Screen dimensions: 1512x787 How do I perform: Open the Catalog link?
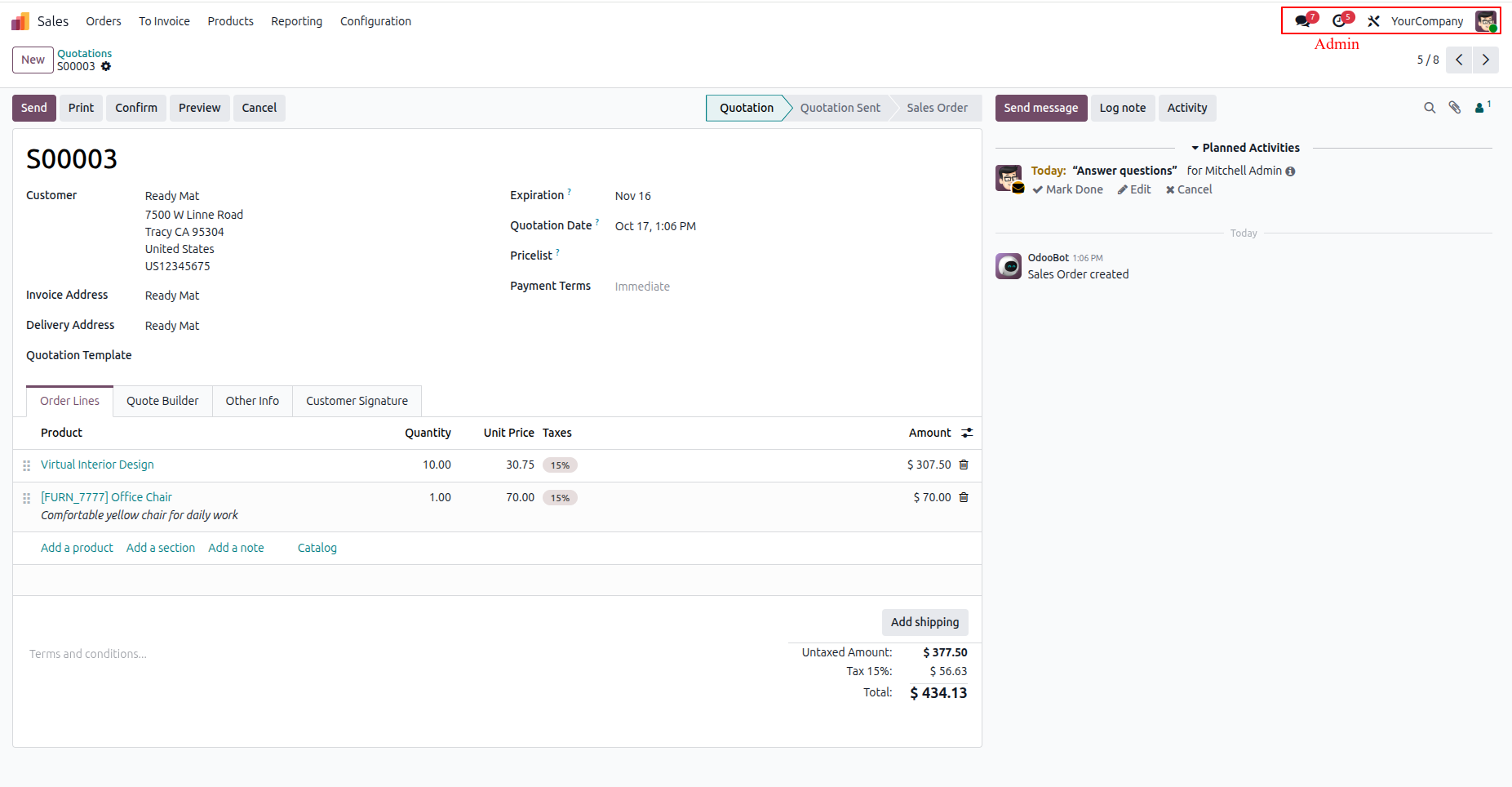(317, 548)
